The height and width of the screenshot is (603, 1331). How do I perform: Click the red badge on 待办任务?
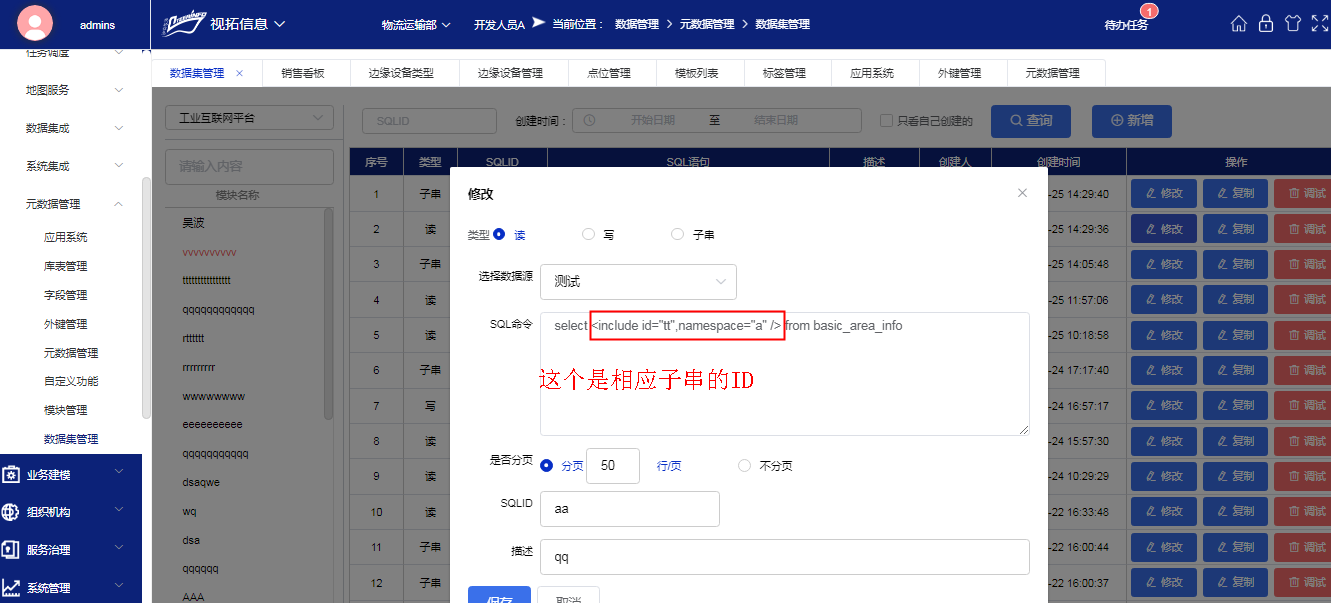[1149, 11]
